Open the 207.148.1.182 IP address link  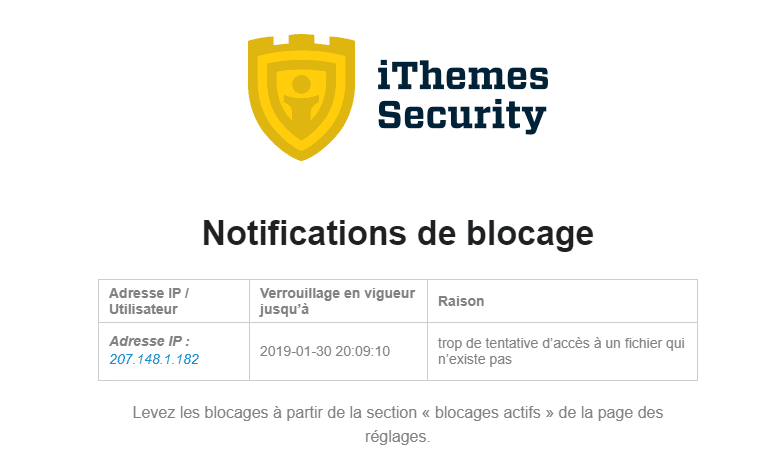[154, 359]
